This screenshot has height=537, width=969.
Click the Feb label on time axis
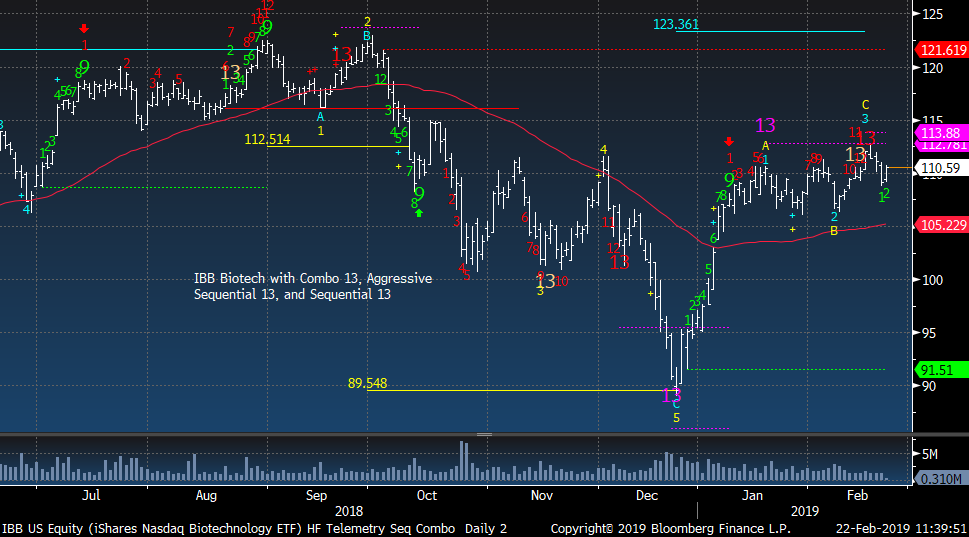tap(857, 496)
